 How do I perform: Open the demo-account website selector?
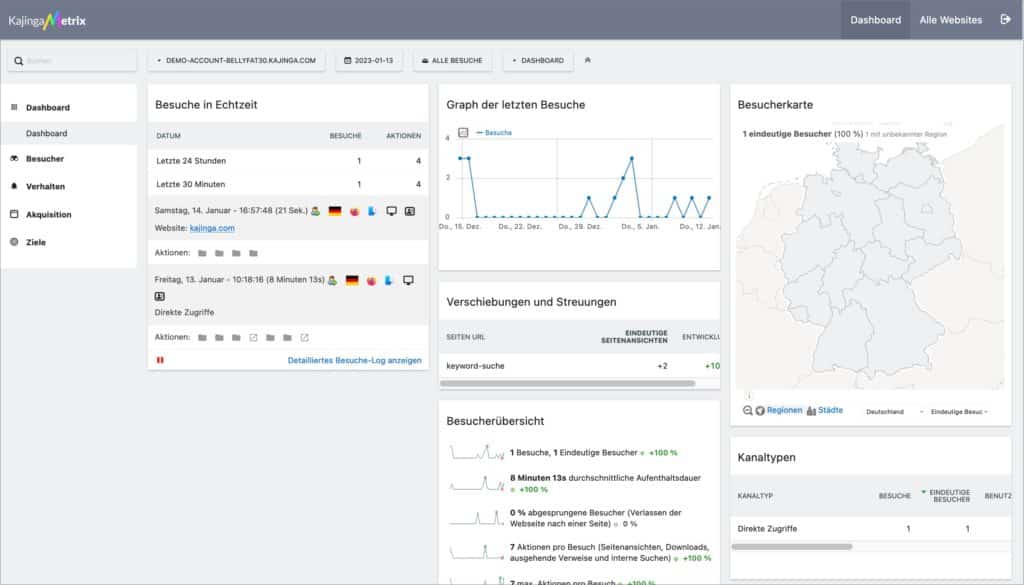(x=236, y=60)
